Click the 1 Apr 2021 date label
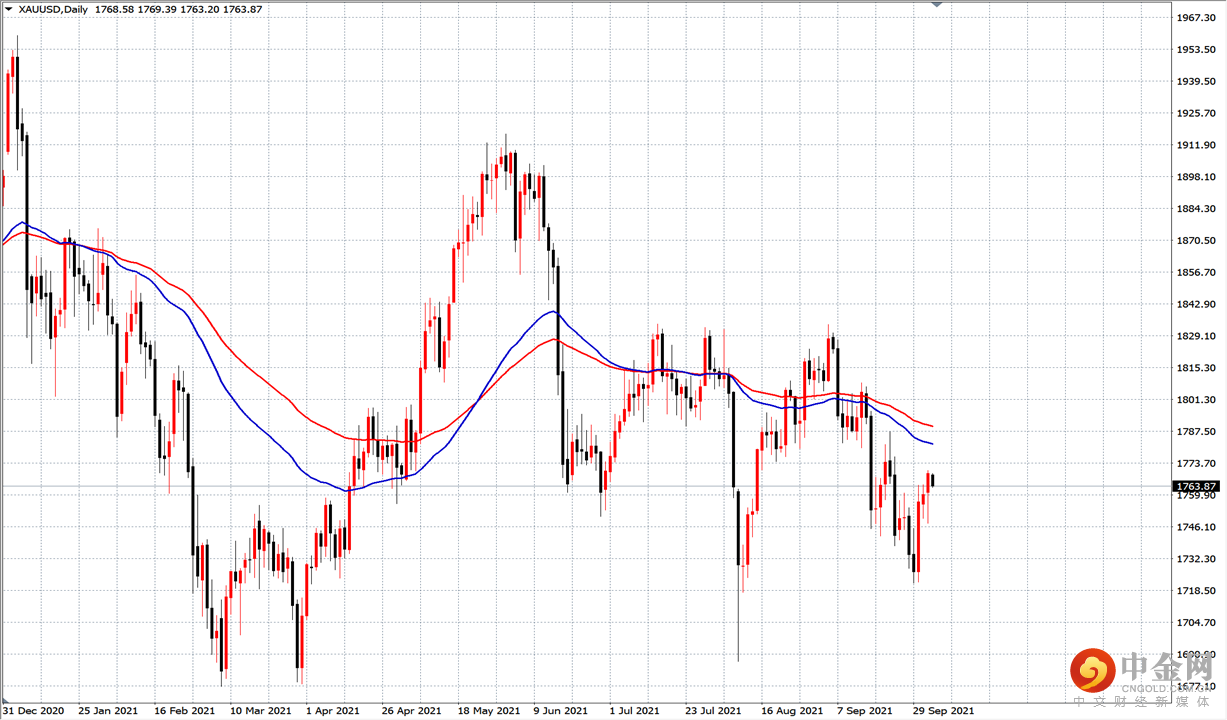The width and height of the screenshot is (1227, 720). pos(333,711)
